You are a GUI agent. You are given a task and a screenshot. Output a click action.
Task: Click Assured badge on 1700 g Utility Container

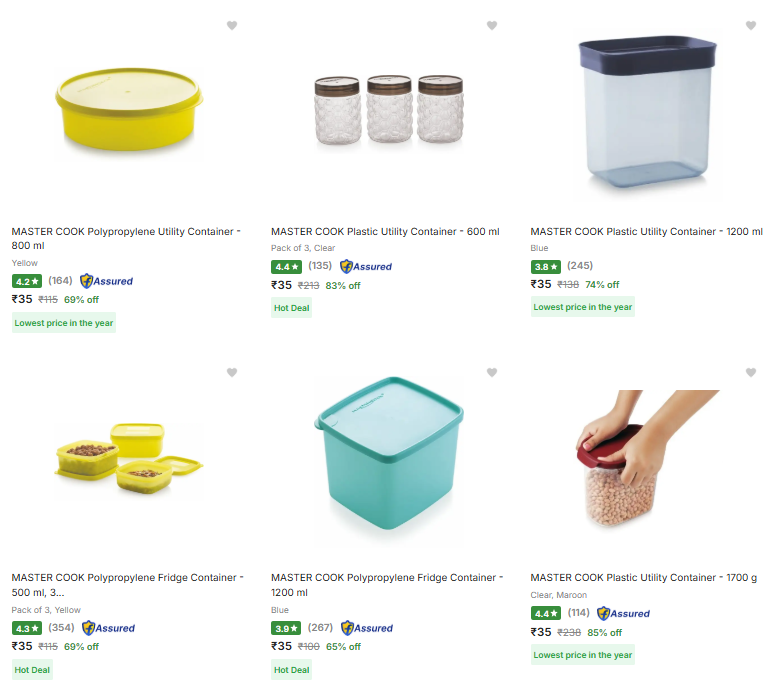coord(624,613)
